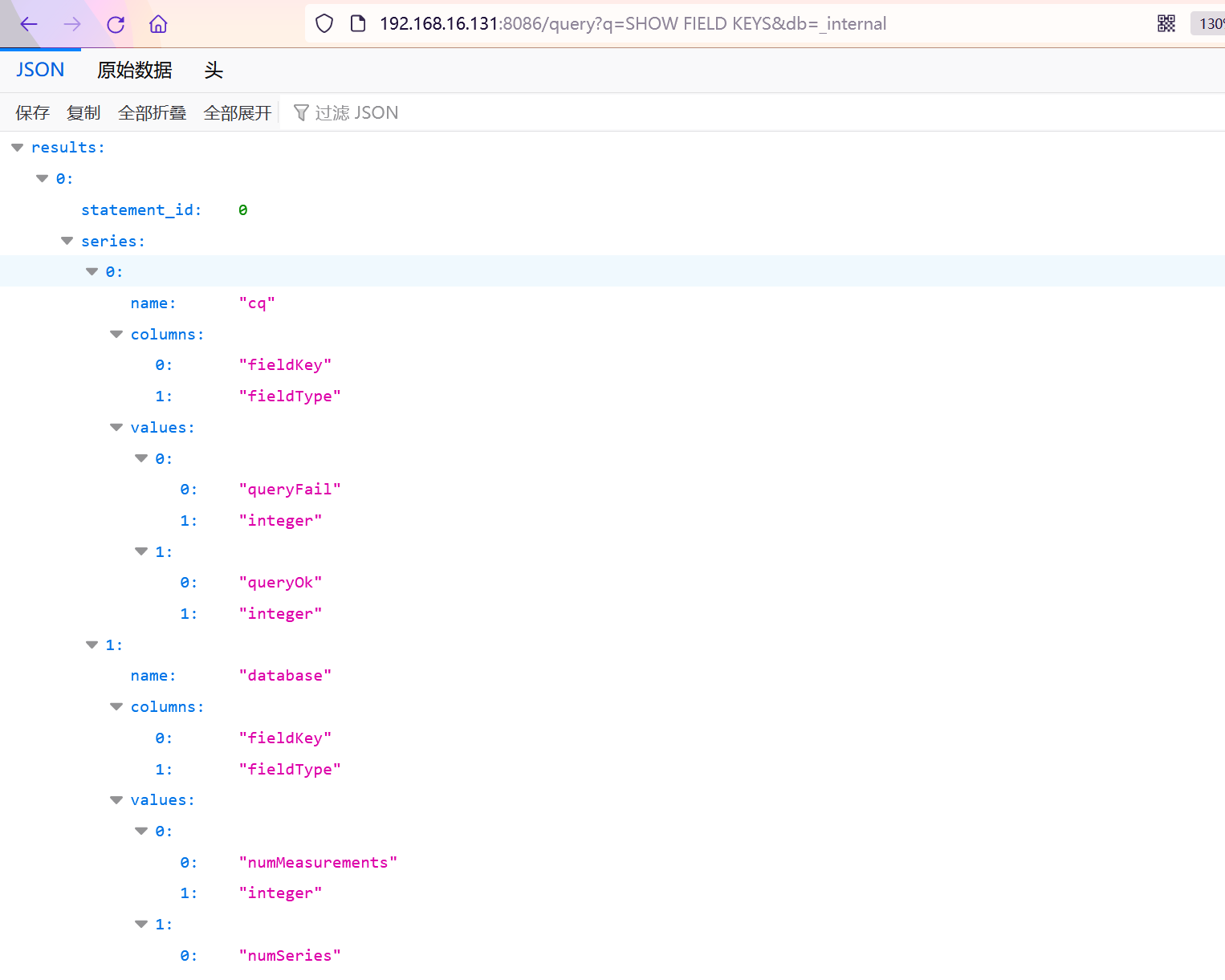Open the browser home page icon
This screenshot has height=980, width=1225.
[158, 24]
